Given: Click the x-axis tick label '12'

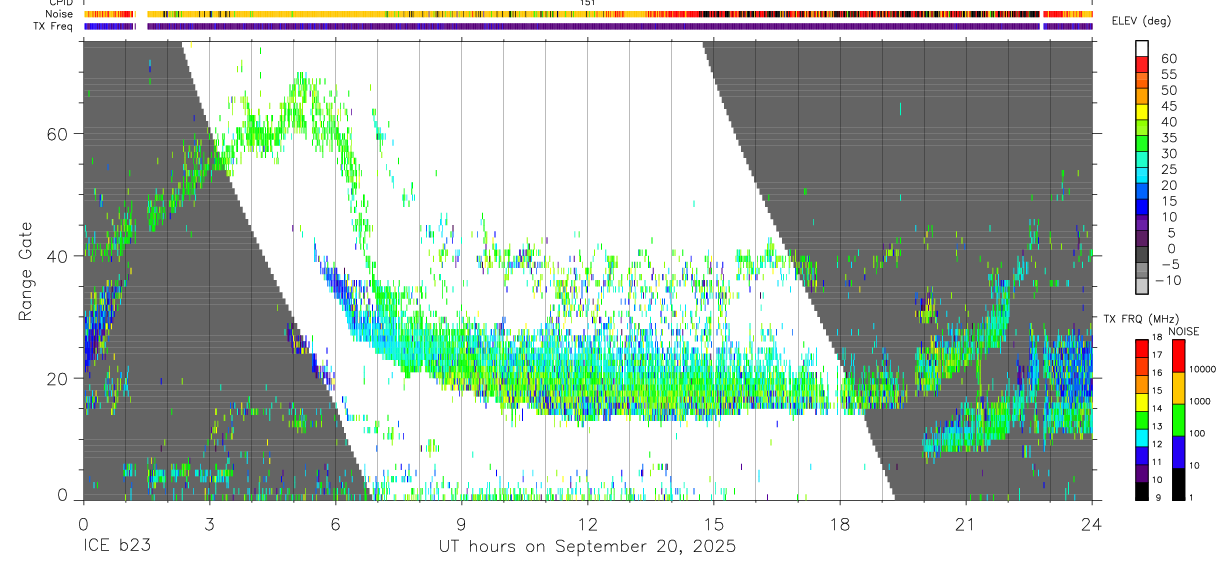Looking at the screenshot, I should (x=587, y=523).
